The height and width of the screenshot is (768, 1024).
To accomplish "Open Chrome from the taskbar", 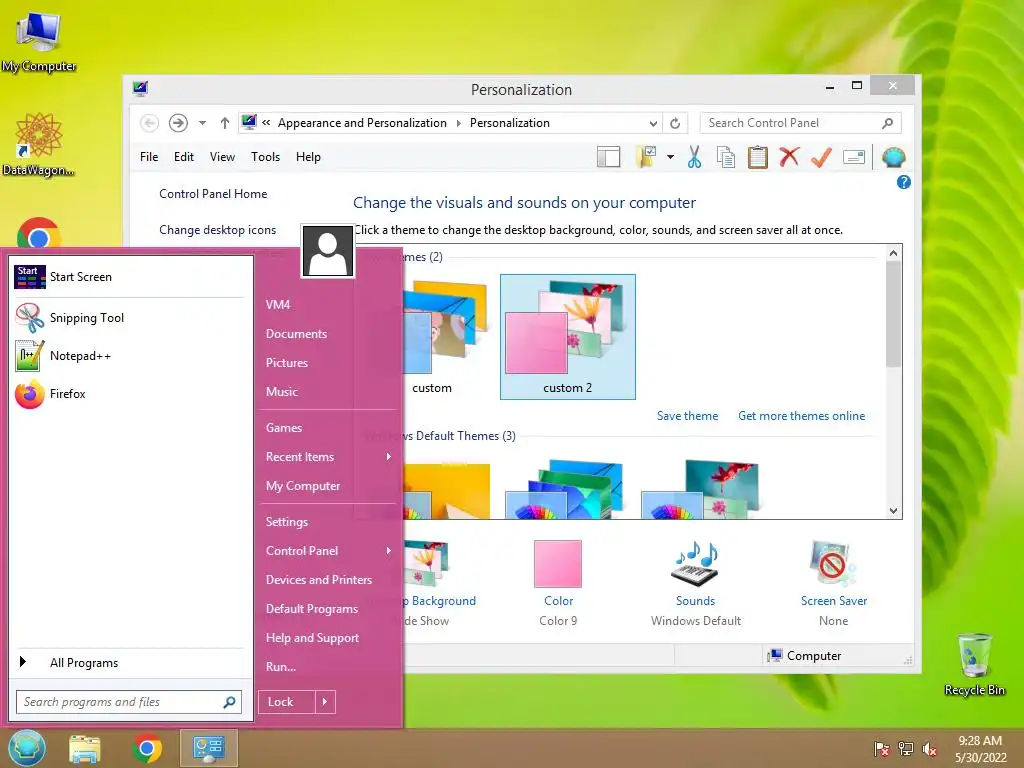I will [147, 748].
